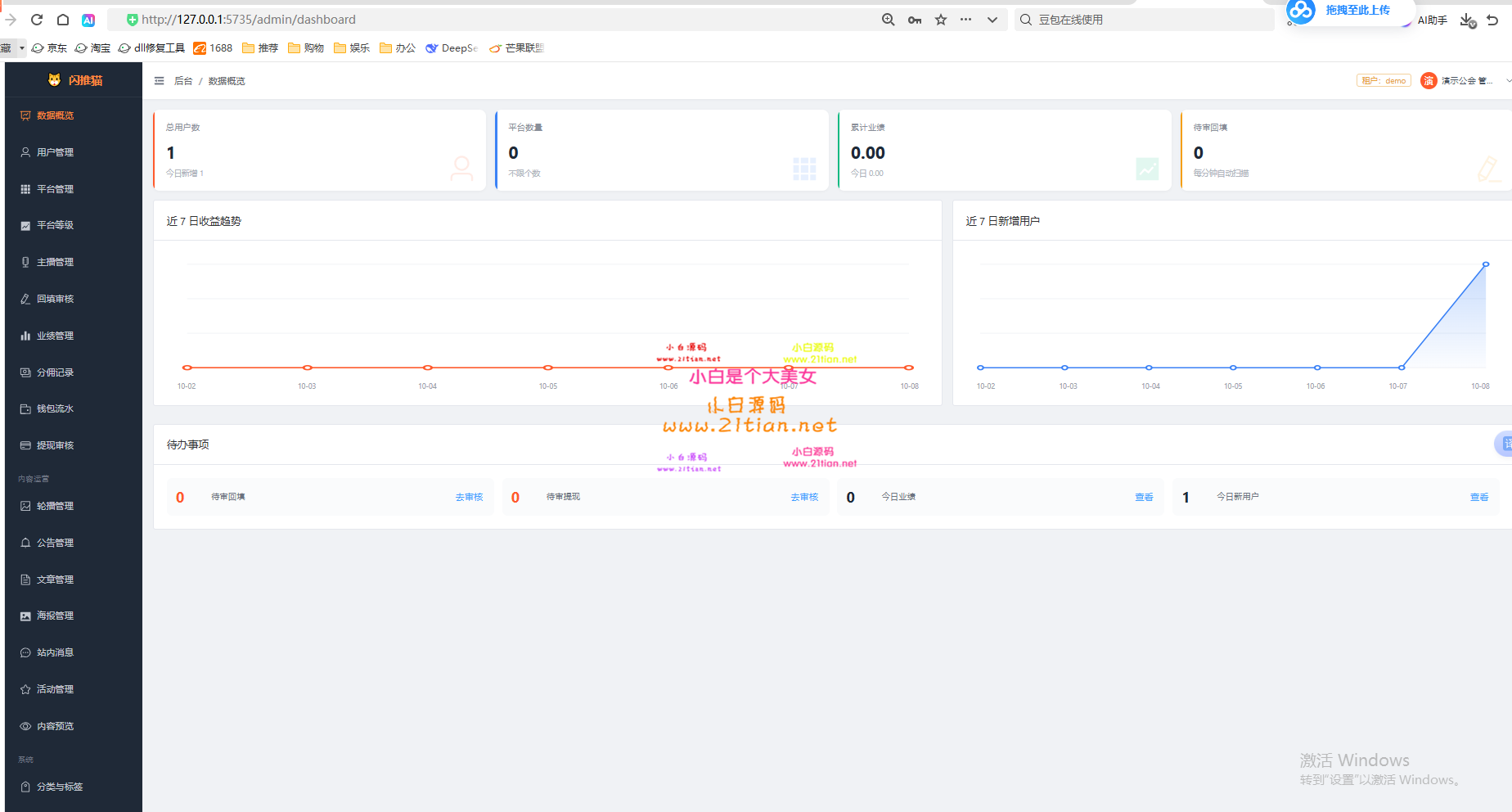The width and height of the screenshot is (1512, 812).
Task: Click the zoom magnifier icon in the address bar
Action: [x=888, y=20]
